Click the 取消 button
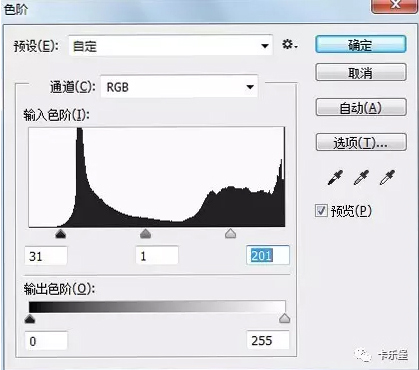Image resolution: width=419 pixels, height=370 pixels. click(361, 72)
